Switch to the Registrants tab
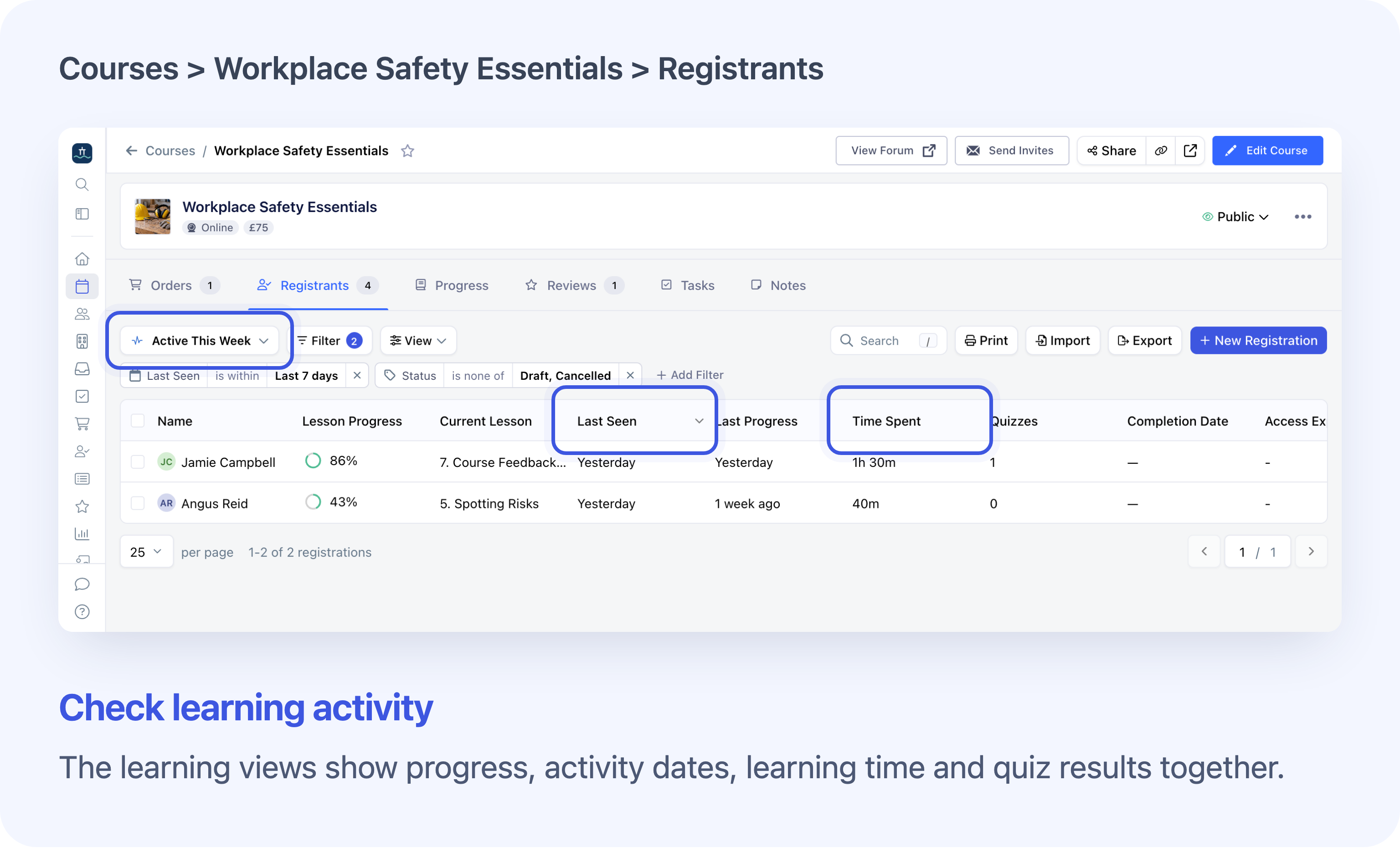The width and height of the screenshot is (1400, 848). point(318,285)
